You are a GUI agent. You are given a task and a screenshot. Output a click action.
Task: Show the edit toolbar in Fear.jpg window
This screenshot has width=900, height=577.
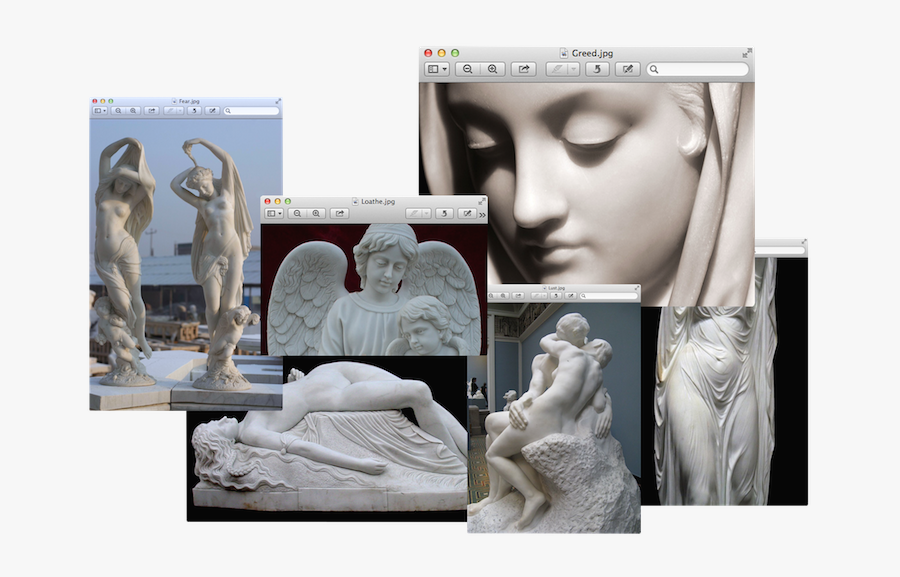(212, 111)
